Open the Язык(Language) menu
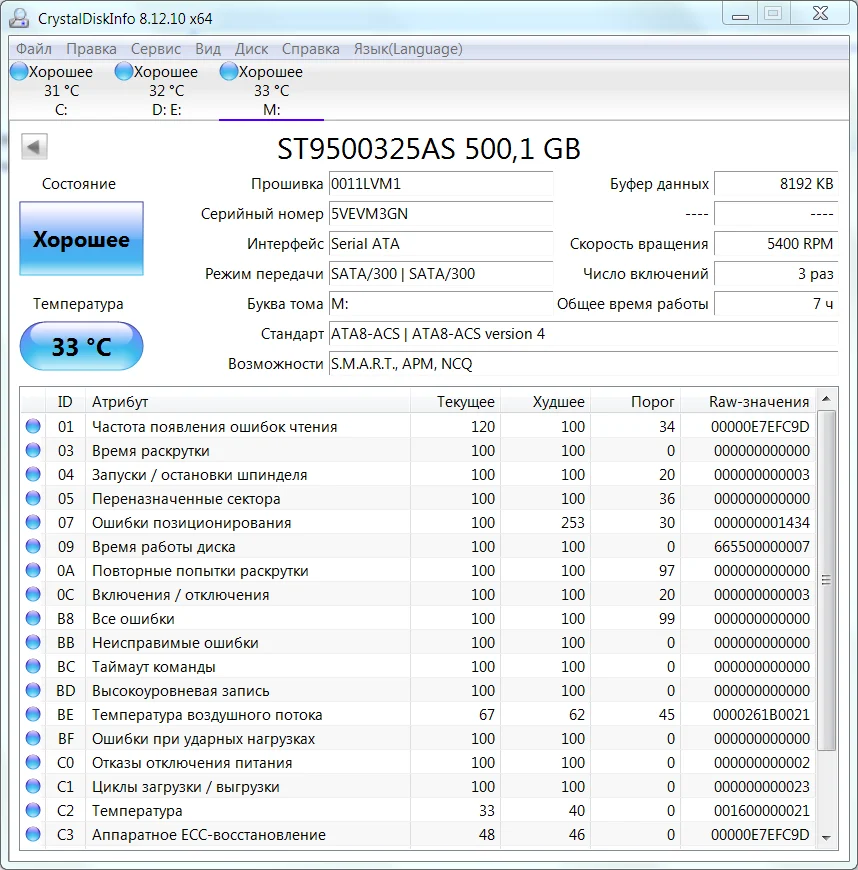The image size is (858, 870). click(x=408, y=49)
